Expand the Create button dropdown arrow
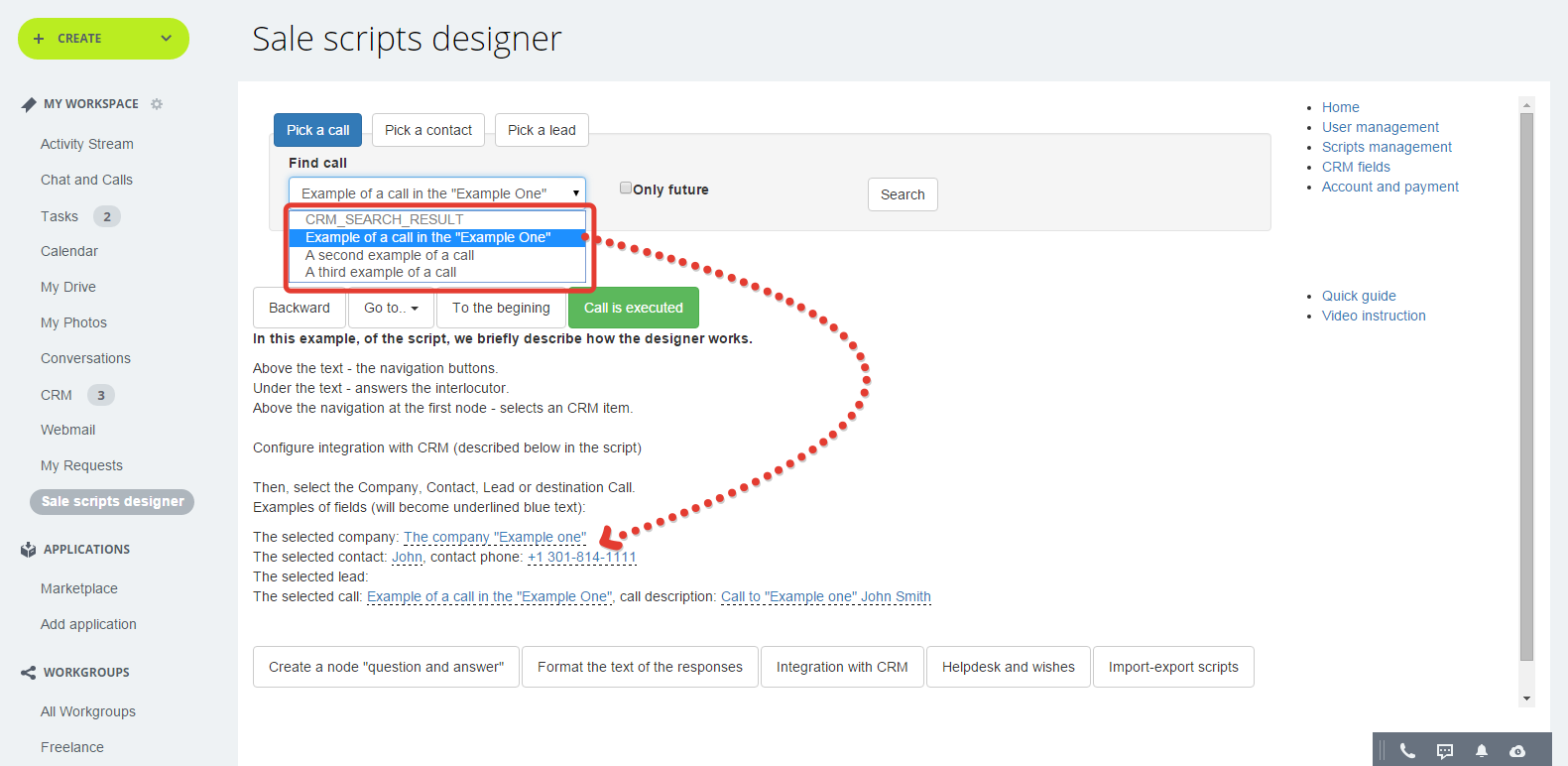Viewport: 1568px width, 766px height. point(166,39)
